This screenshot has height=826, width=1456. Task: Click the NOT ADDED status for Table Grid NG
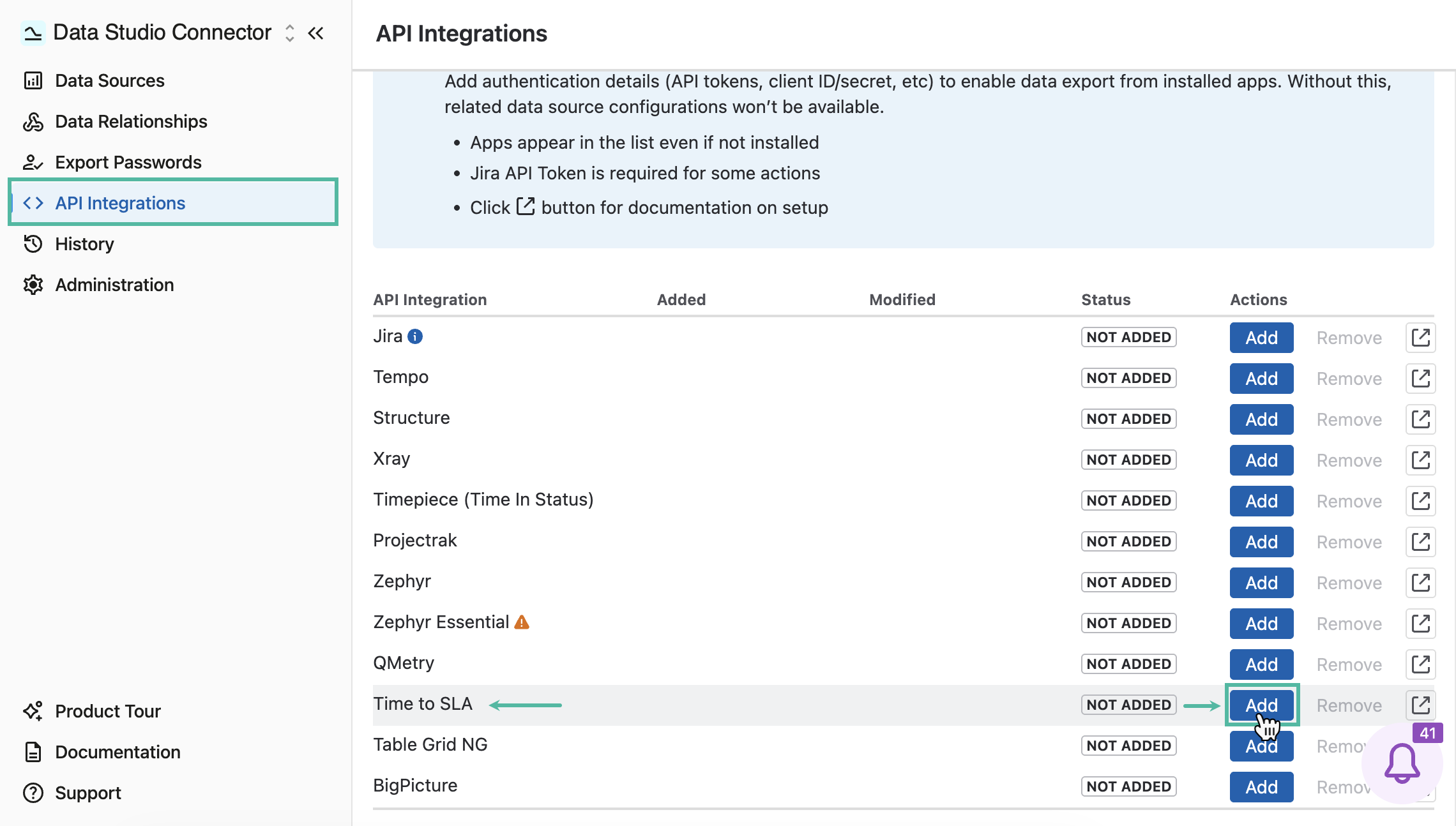(x=1128, y=746)
